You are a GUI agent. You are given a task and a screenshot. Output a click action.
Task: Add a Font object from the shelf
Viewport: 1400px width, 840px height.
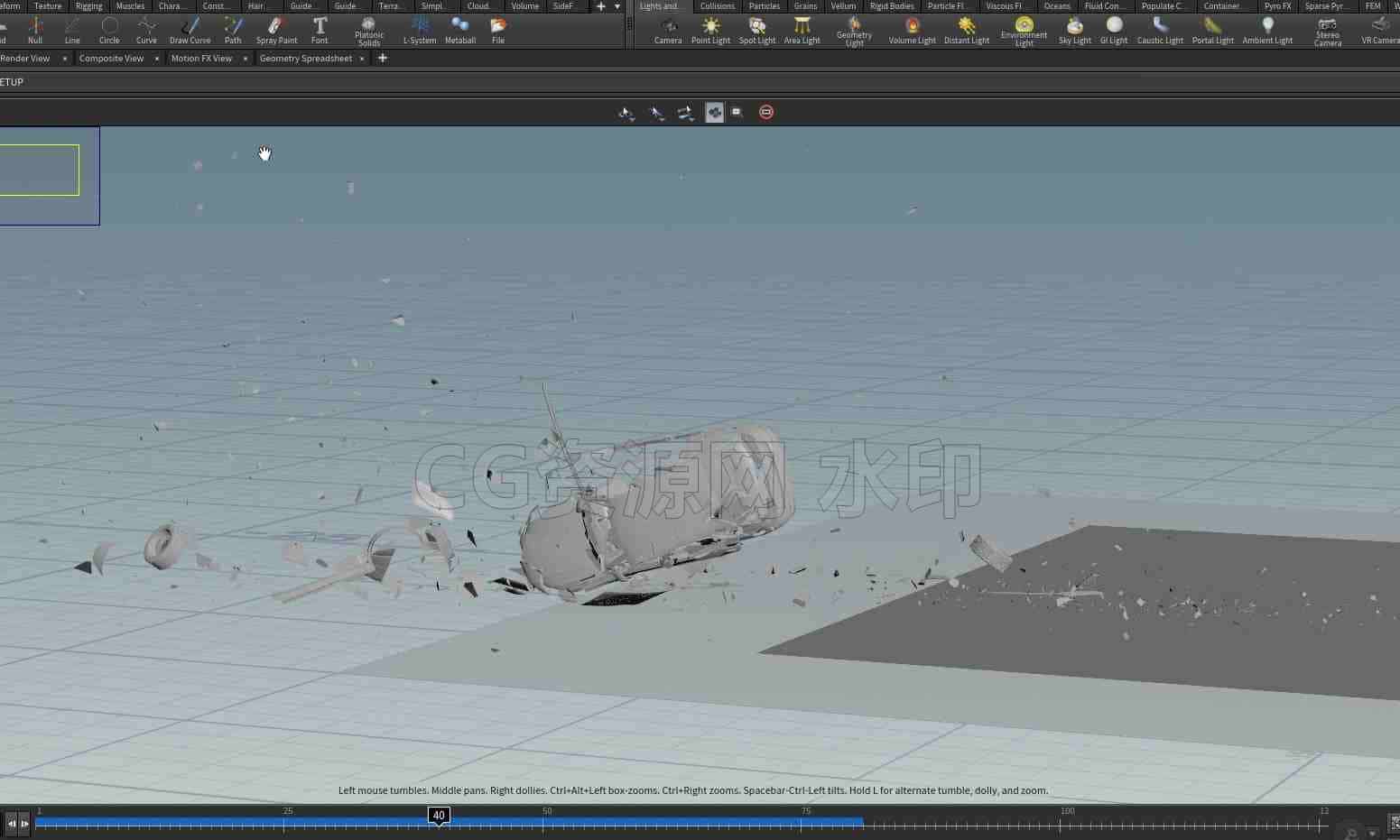(320, 31)
